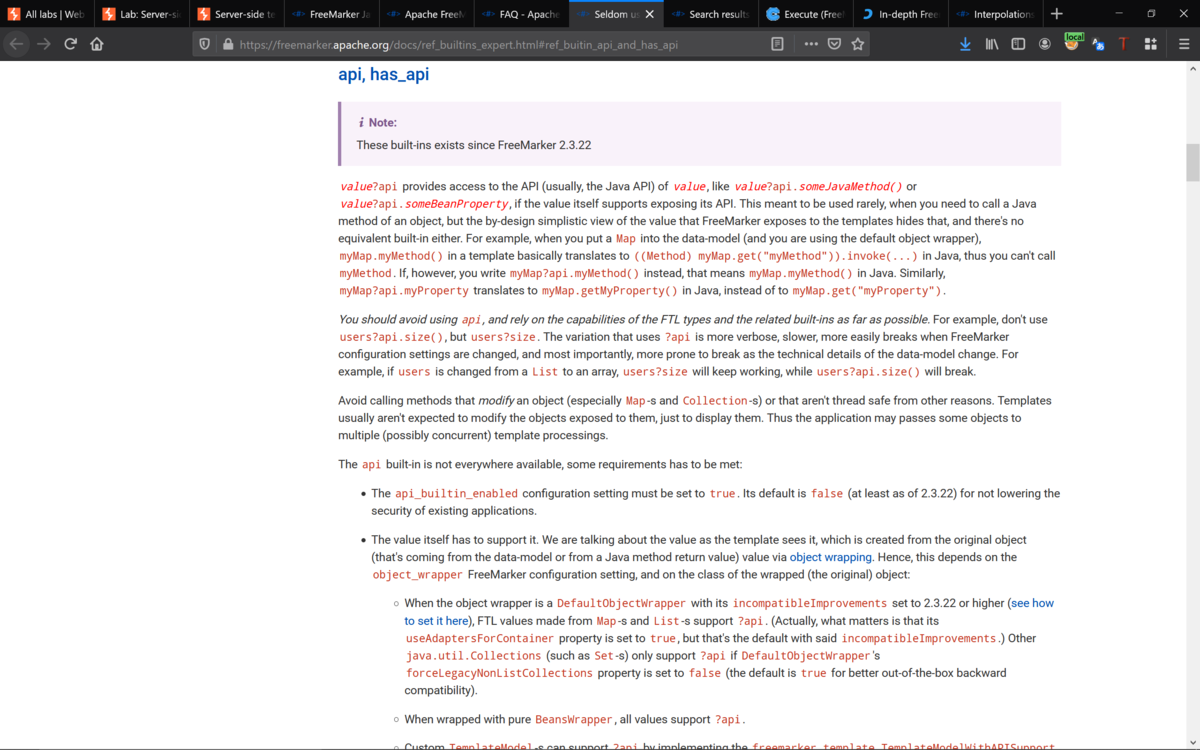This screenshot has width=1200, height=750.
Task: Switch to Lab: Server-side tab
Action: [142, 14]
